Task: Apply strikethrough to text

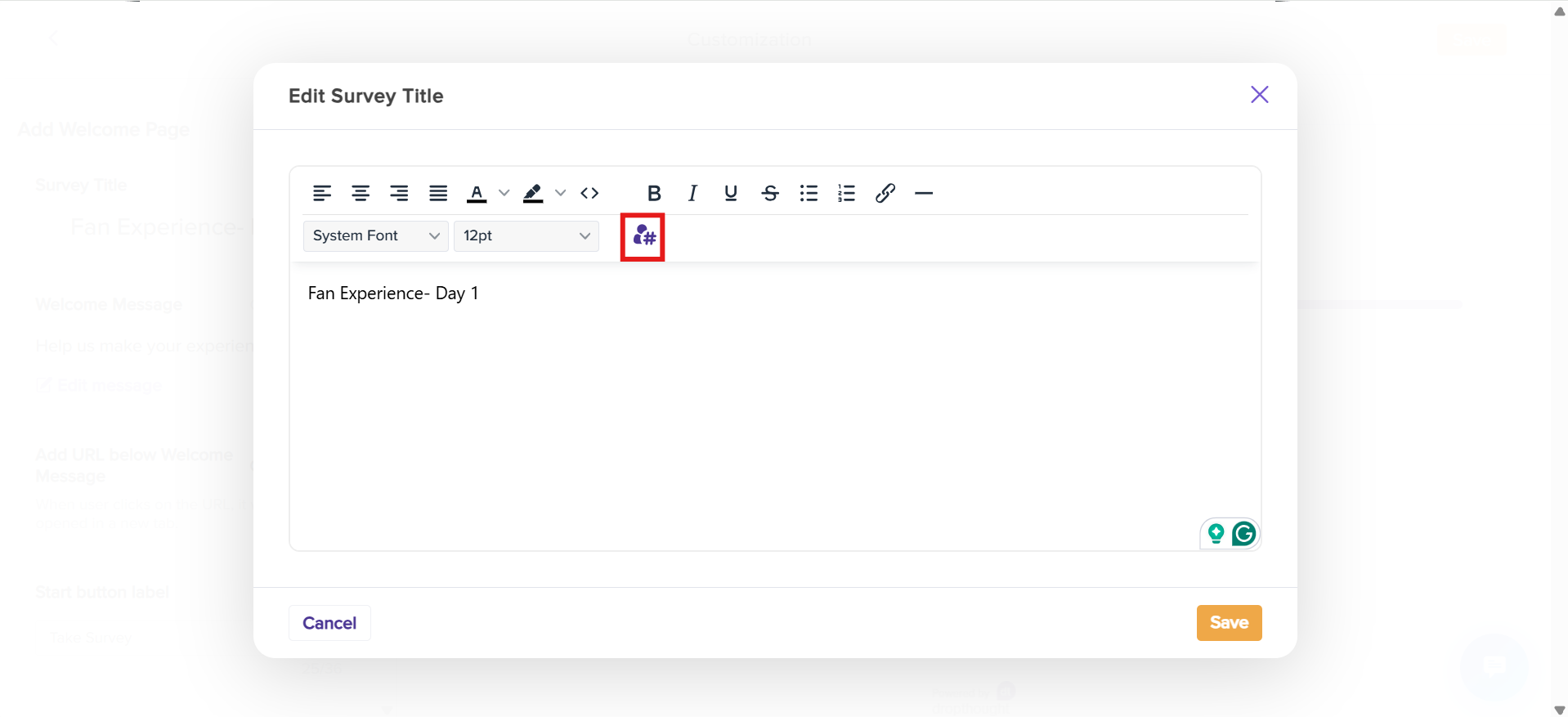Action: click(x=770, y=193)
